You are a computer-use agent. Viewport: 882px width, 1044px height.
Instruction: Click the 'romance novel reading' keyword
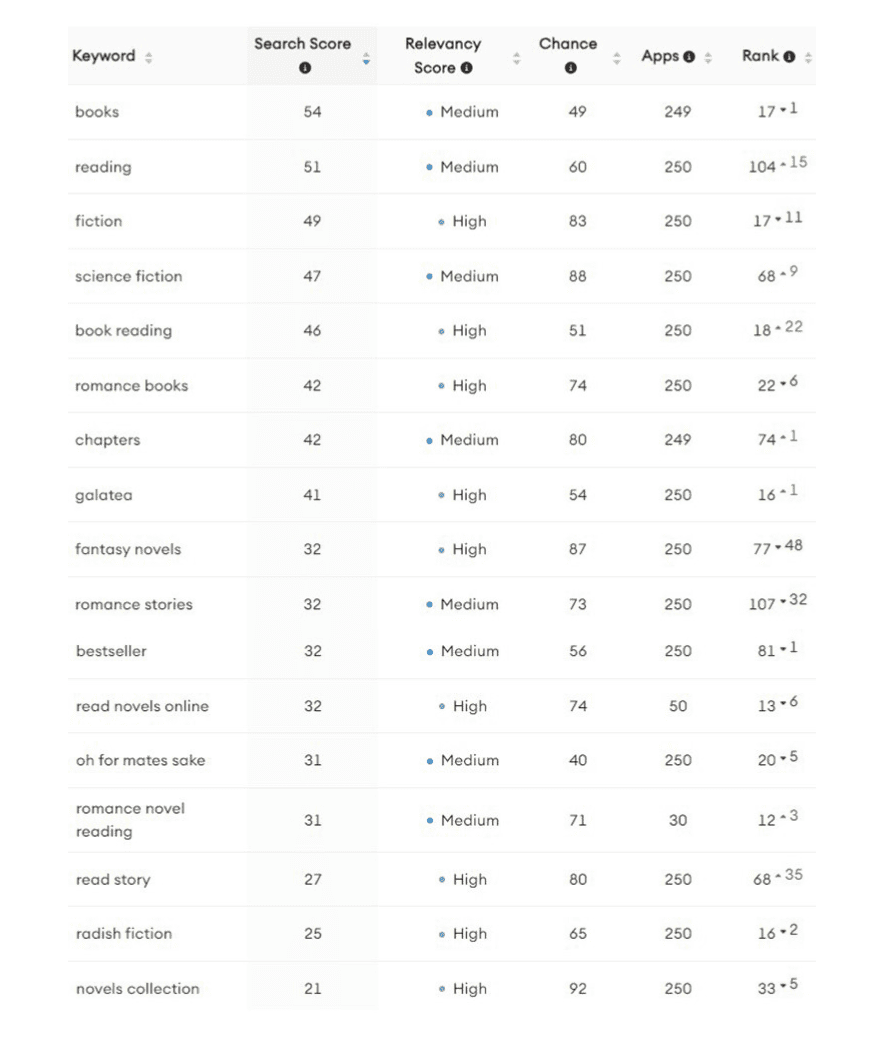130,819
